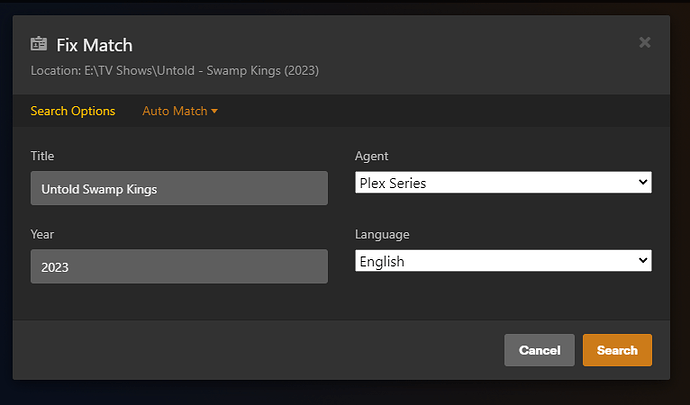
Task: Click the Location file path text
Action: 175,70
